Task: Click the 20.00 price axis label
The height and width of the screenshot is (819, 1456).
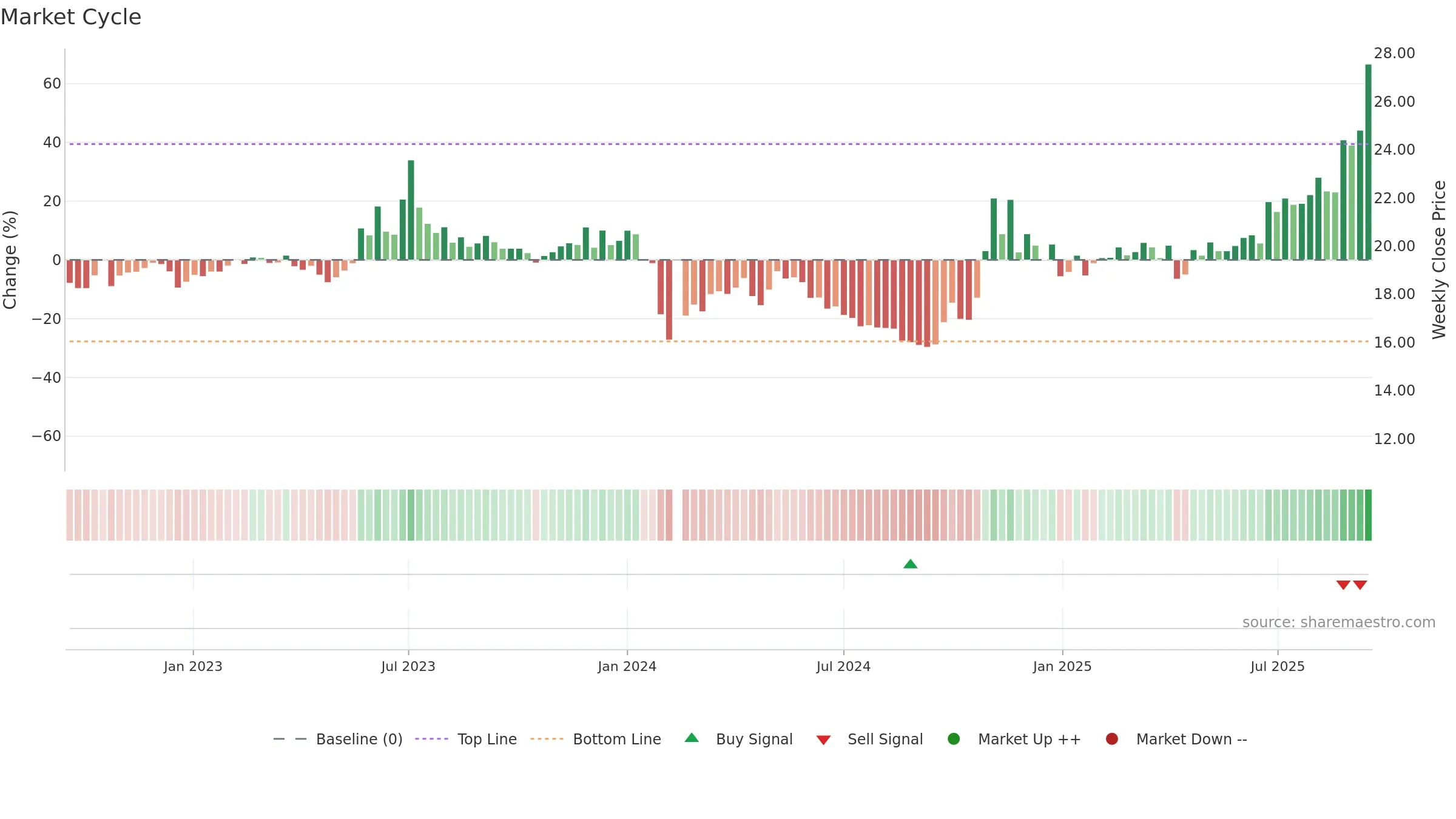Action: [x=1394, y=246]
